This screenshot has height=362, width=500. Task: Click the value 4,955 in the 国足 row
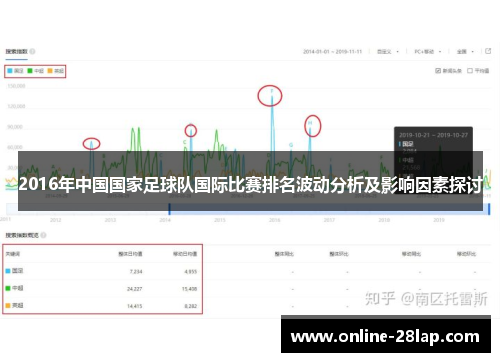coord(191,272)
